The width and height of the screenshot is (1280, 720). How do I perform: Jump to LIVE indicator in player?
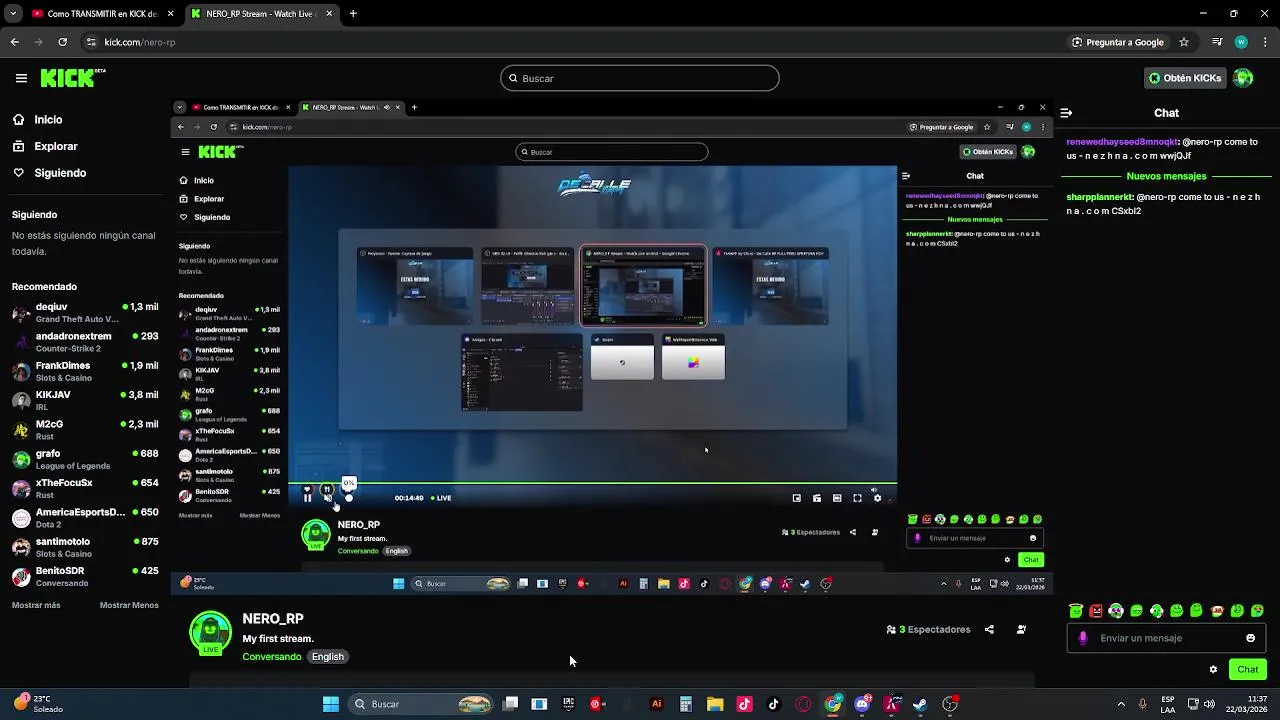(440, 498)
